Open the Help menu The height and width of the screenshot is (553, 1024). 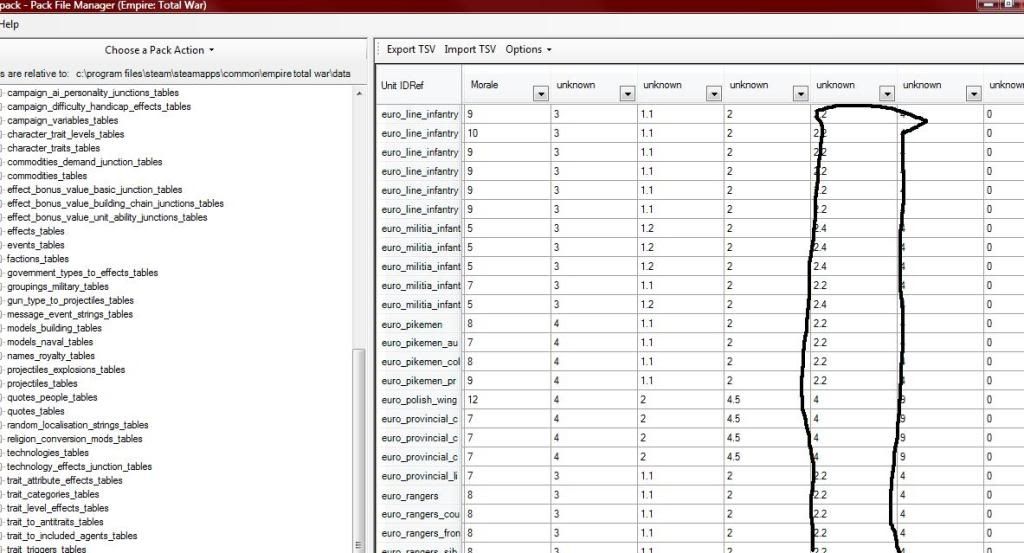[9, 24]
